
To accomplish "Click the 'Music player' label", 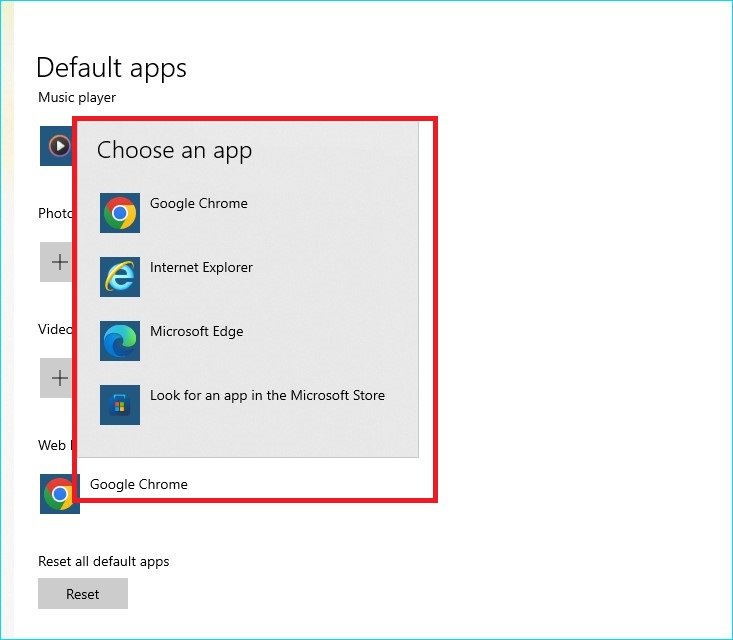I will coord(77,98).
